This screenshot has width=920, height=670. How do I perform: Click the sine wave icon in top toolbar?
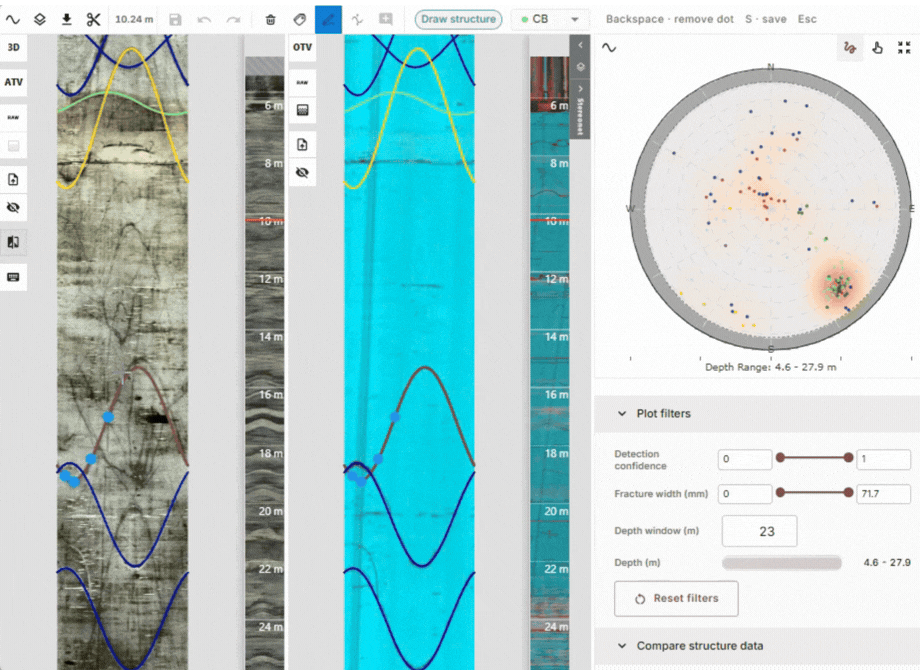[13, 19]
